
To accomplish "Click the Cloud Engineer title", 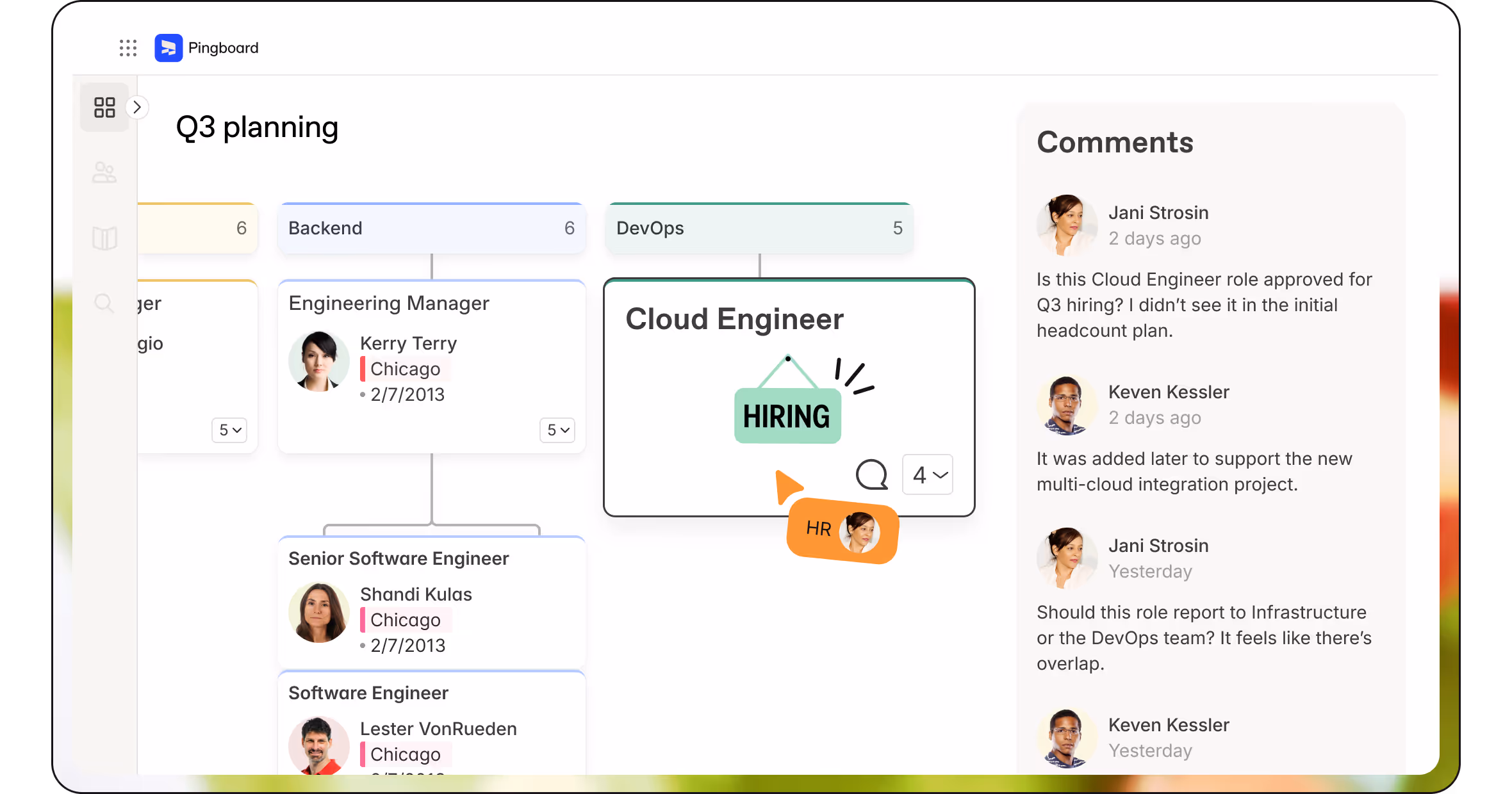I will tap(734, 319).
